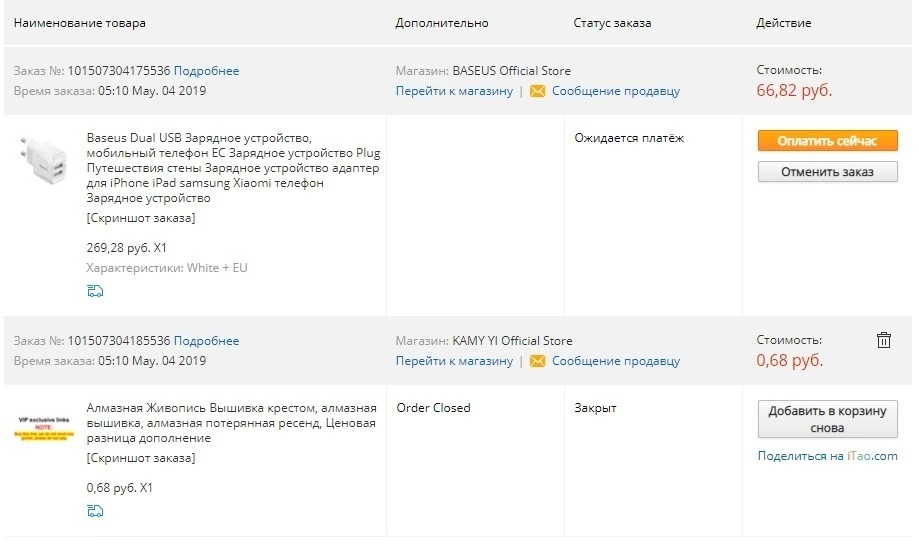
Task: Click the orange 'Оплатить сейчас' button
Action: [827, 141]
